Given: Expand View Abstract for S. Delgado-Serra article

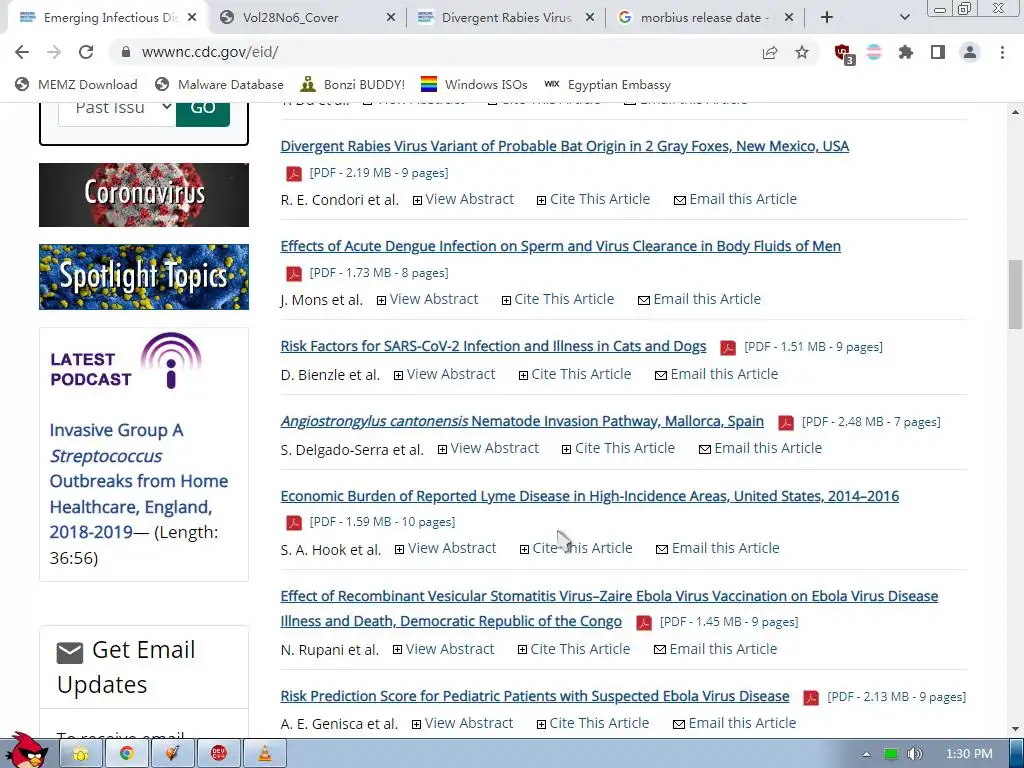Looking at the screenshot, I should [x=488, y=448].
